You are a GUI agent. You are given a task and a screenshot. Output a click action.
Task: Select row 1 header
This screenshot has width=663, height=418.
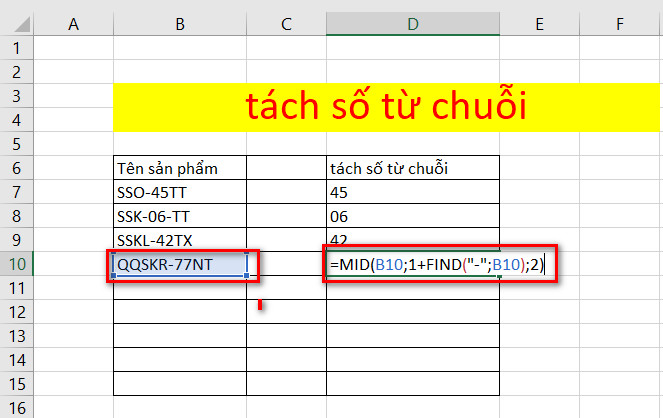tap(16, 48)
